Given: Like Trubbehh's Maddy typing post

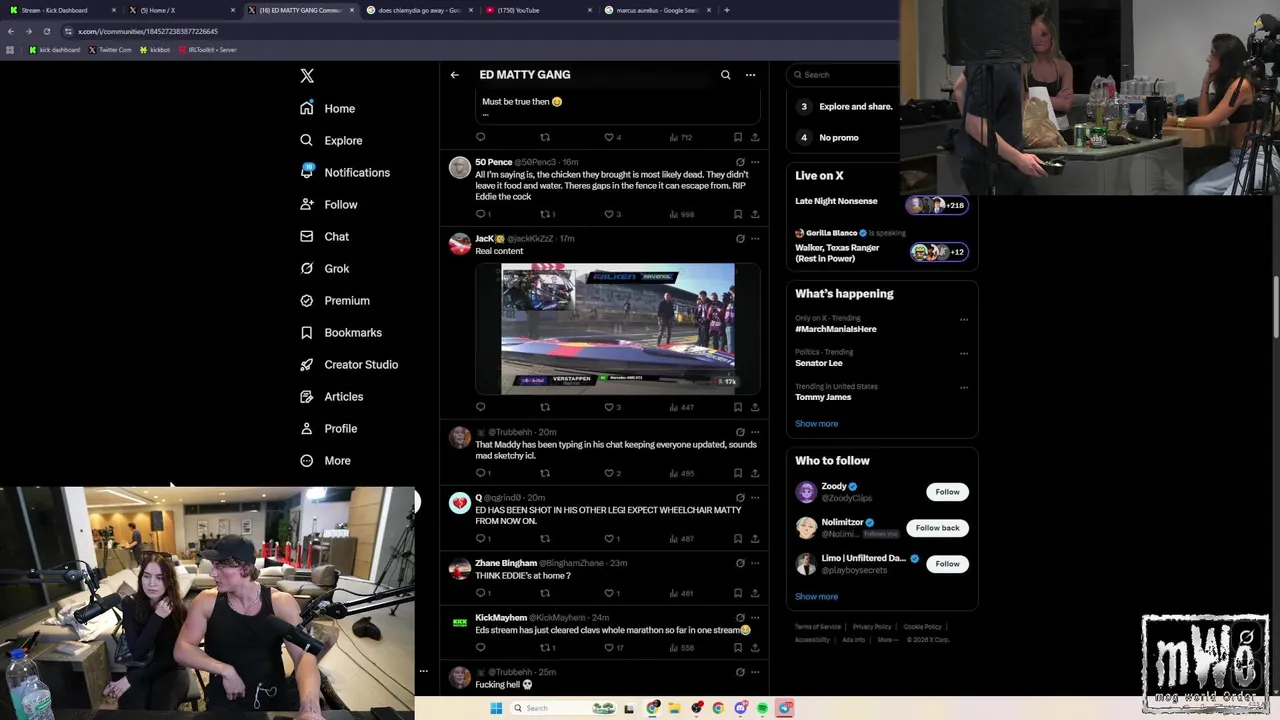Looking at the screenshot, I should point(610,473).
